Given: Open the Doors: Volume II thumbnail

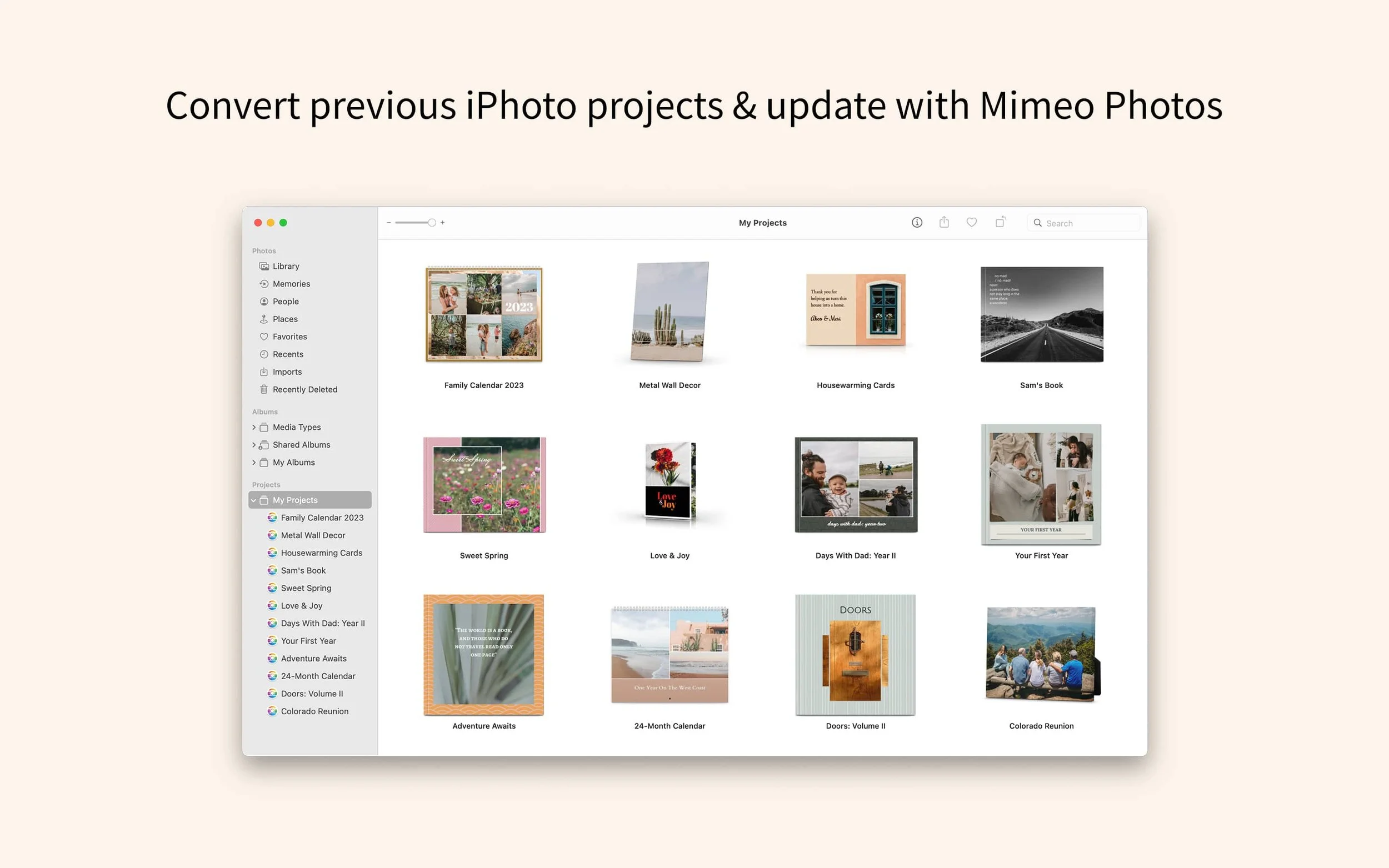Looking at the screenshot, I should click(855, 655).
